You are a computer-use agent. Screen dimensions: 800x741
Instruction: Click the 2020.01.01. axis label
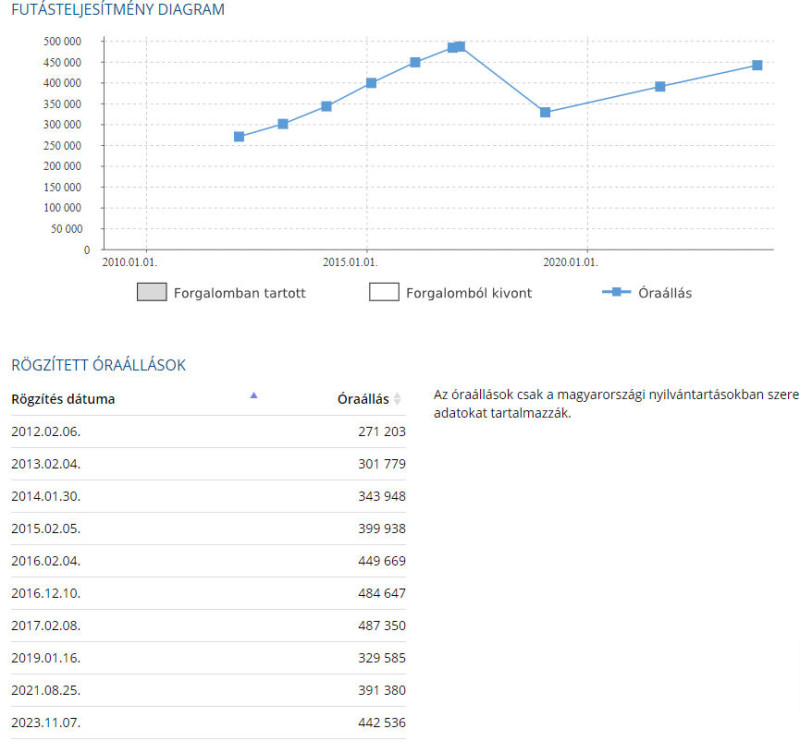[x=570, y=262]
